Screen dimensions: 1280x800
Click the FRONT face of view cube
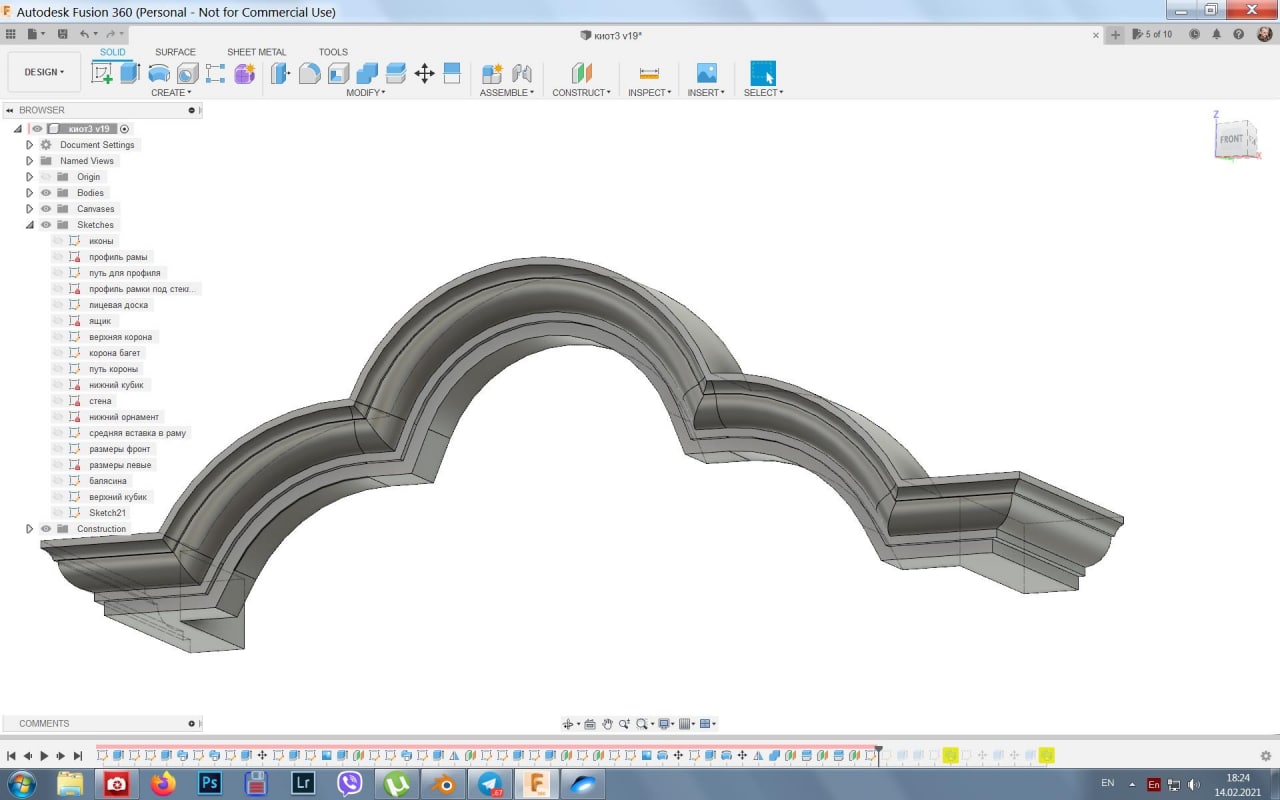coord(1232,139)
